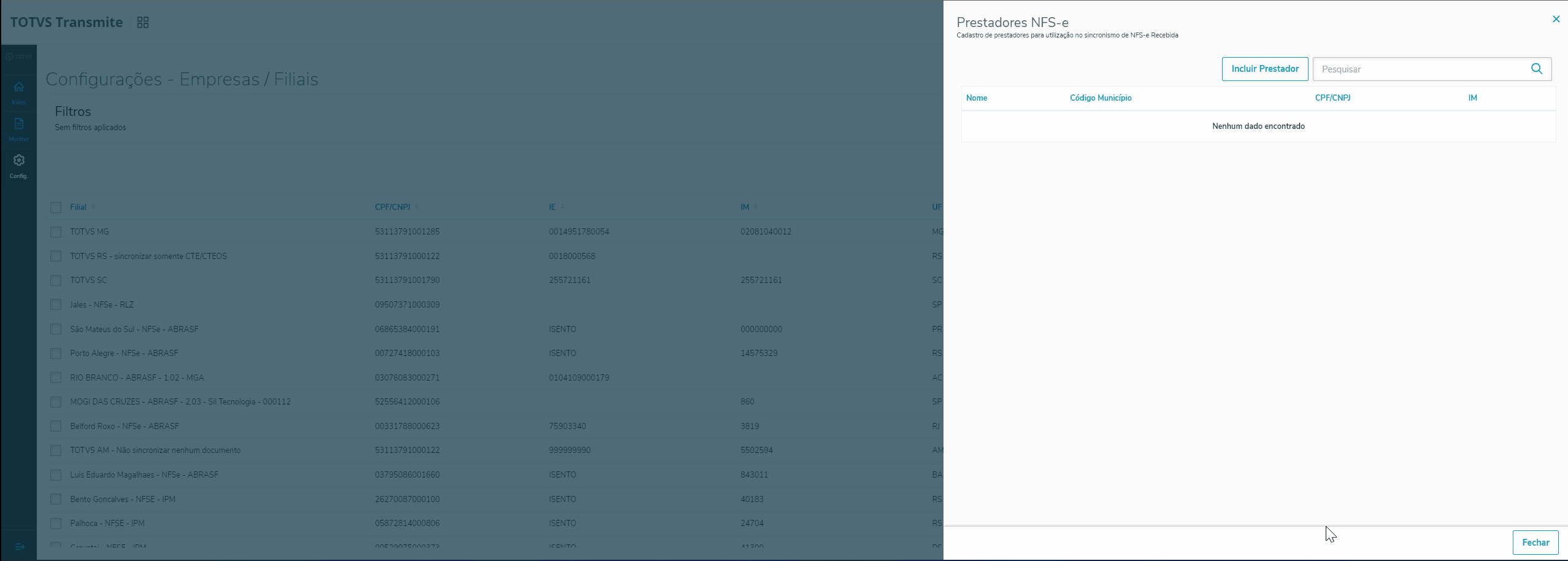Tick the Bento Goncalves - NFSE - IPM checkbox
The height and width of the screenshot is (561, 1568).
pyautogui.click(x=56, y=499)
